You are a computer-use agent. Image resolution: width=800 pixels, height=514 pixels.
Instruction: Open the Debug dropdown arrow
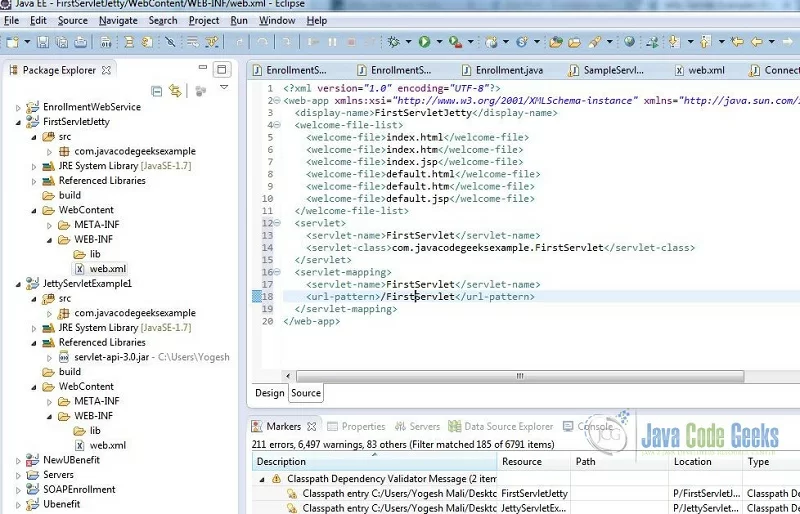coord(408,42)
